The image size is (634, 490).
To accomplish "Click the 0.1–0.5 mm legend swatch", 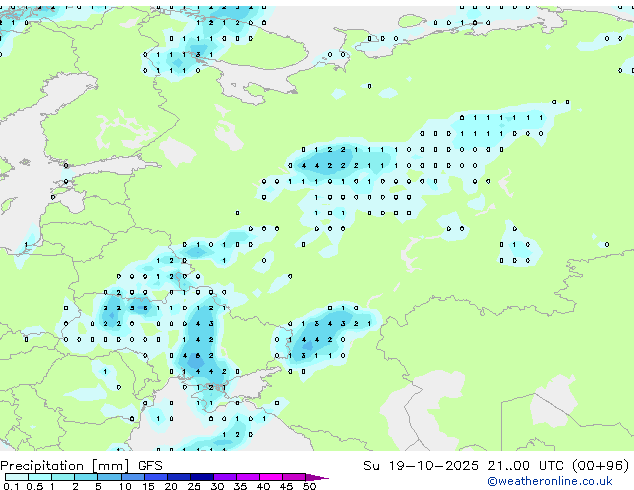I will [x=17, y=477].
